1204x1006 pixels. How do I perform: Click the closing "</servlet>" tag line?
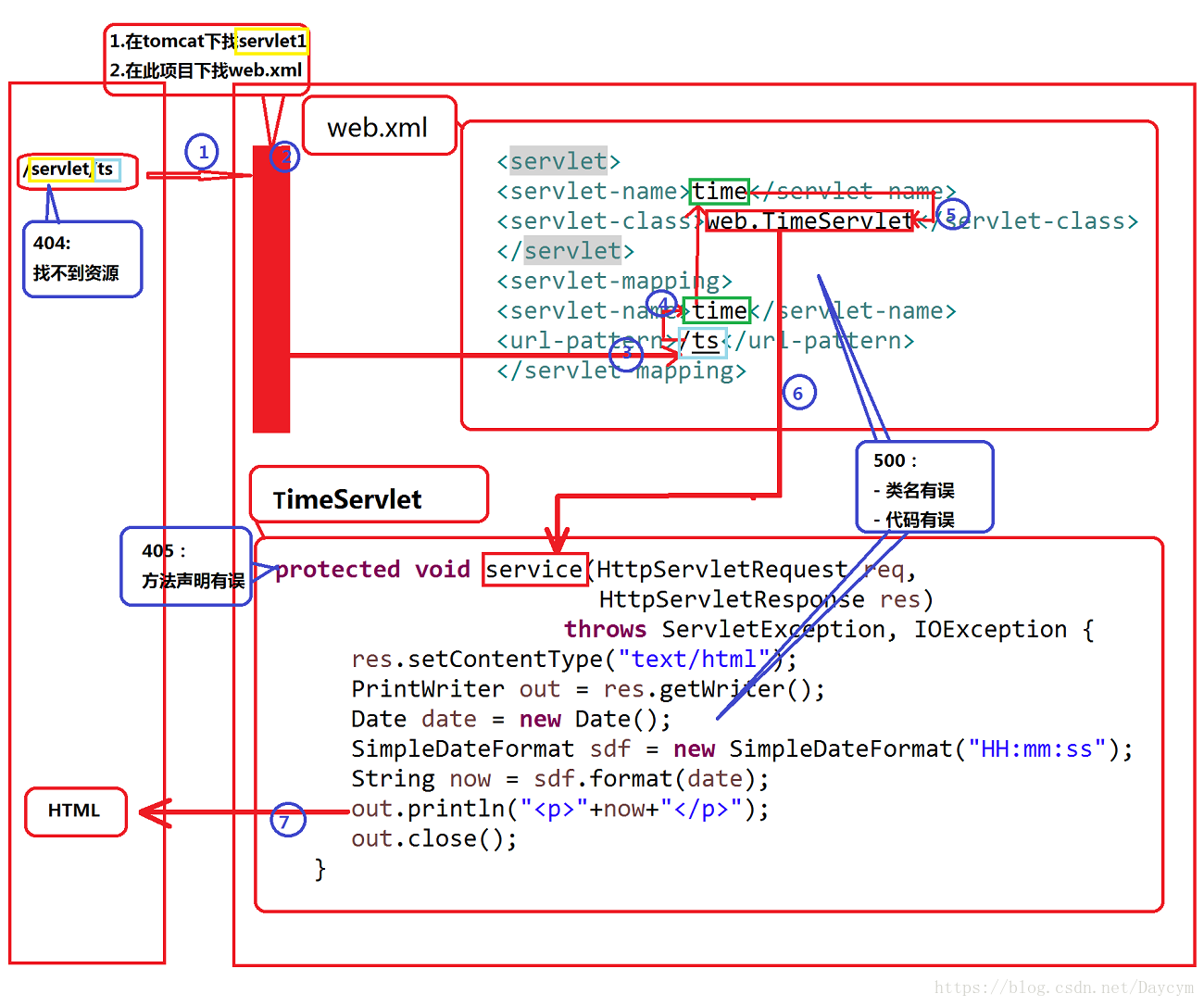pos(565,251)
